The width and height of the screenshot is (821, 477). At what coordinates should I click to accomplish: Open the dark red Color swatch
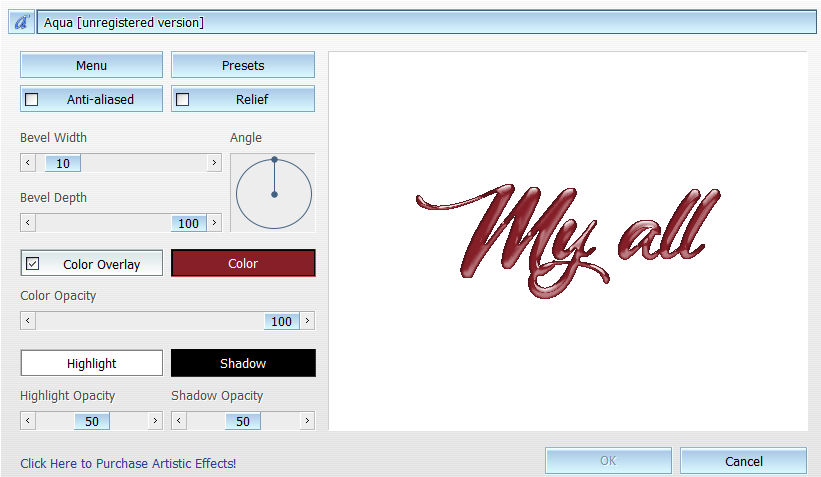[243, 264]
